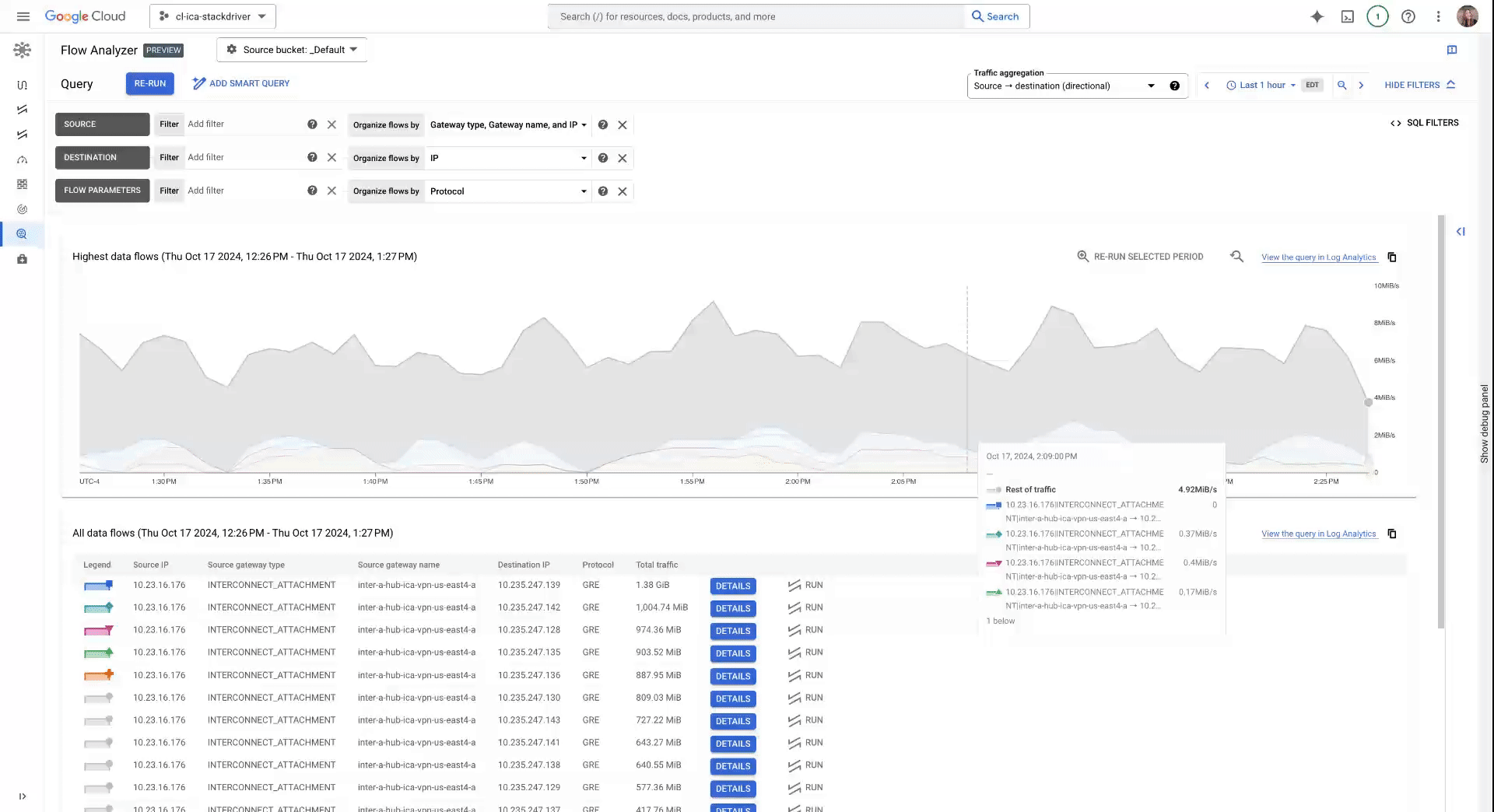The height and width of the screenshot is (812, 1494).
Task: Collapse the right side panel arrow
Action: point(1461,232)
